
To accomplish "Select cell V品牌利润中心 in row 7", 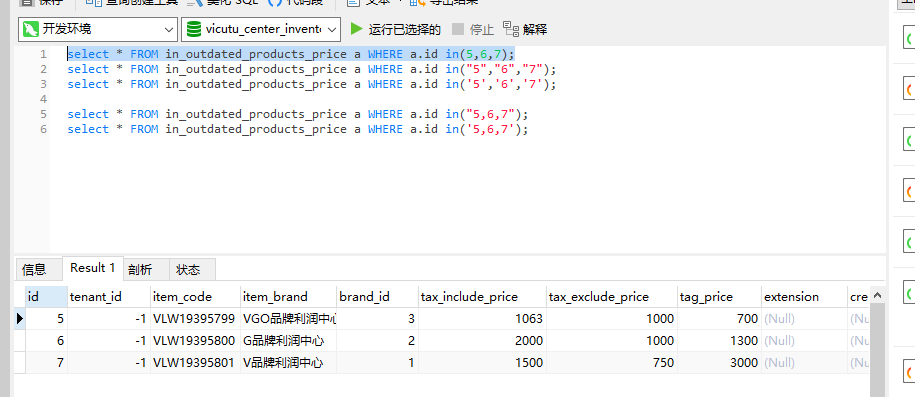I will click(288, 363).
